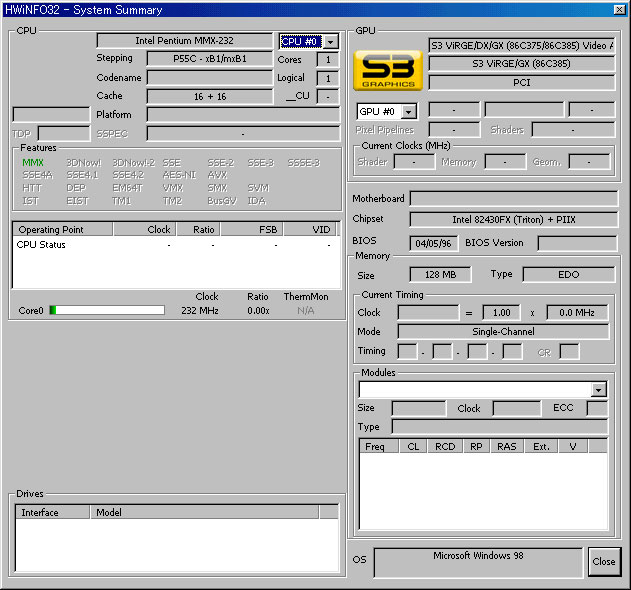631x590 pixels.
Task: Click the EIST feature label
Action: point(77,201)
